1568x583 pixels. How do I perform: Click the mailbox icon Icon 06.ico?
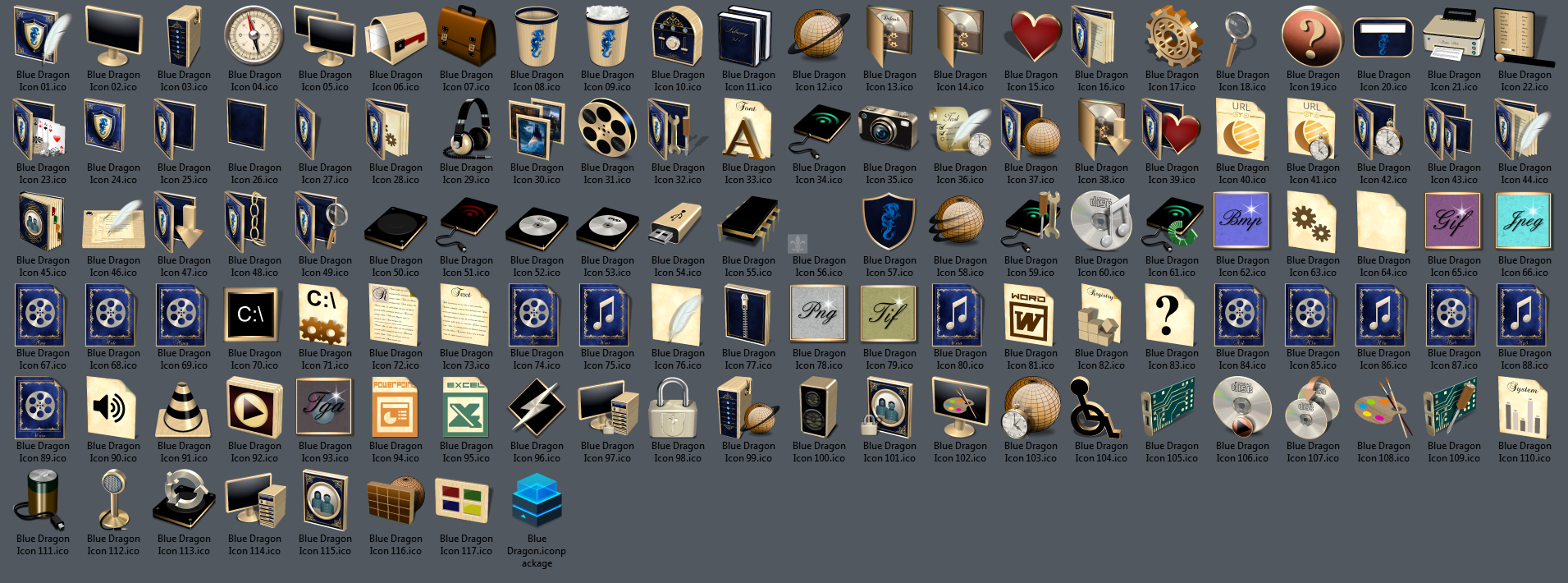pyautogui.click(x=395, y=36)
